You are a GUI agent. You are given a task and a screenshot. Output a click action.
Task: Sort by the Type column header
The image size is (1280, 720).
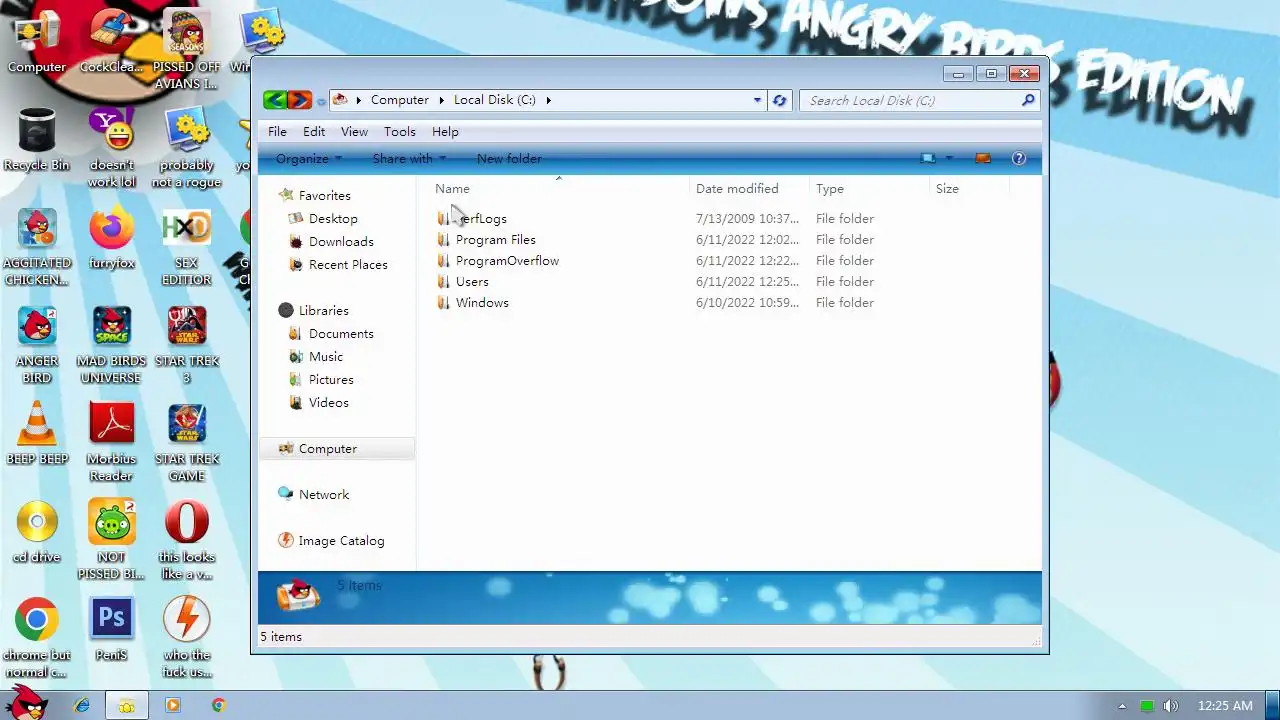tap(867, 188)
